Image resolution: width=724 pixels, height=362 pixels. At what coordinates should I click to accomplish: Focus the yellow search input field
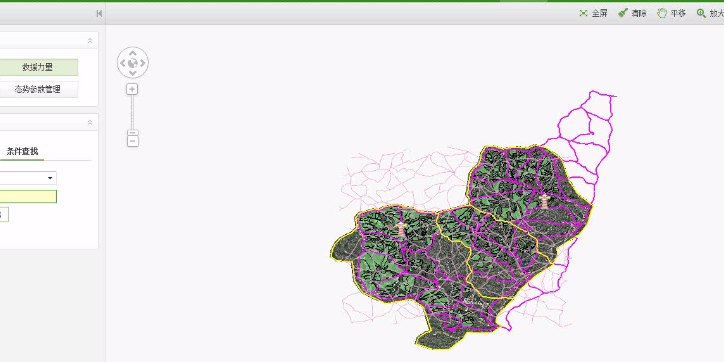click(x=28, y=197)
